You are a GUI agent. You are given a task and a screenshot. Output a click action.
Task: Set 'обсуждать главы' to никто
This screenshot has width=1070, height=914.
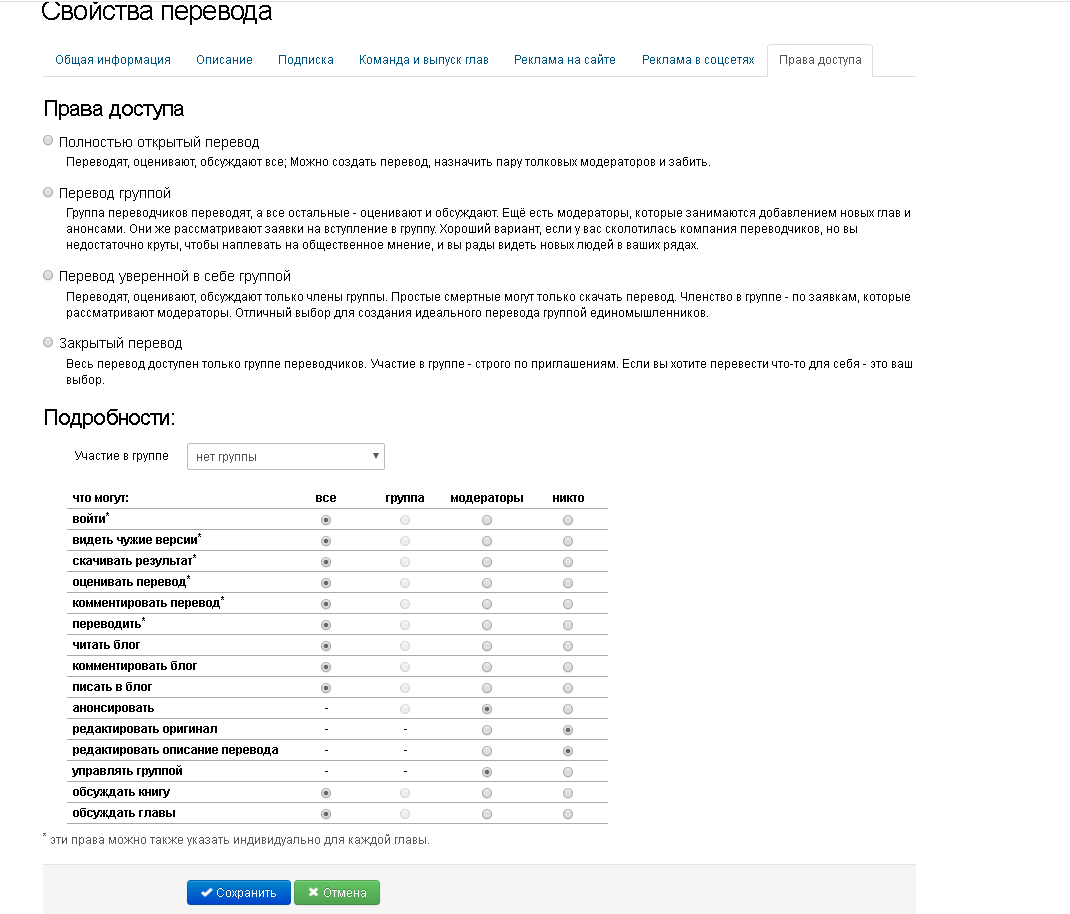coord(568,814)
